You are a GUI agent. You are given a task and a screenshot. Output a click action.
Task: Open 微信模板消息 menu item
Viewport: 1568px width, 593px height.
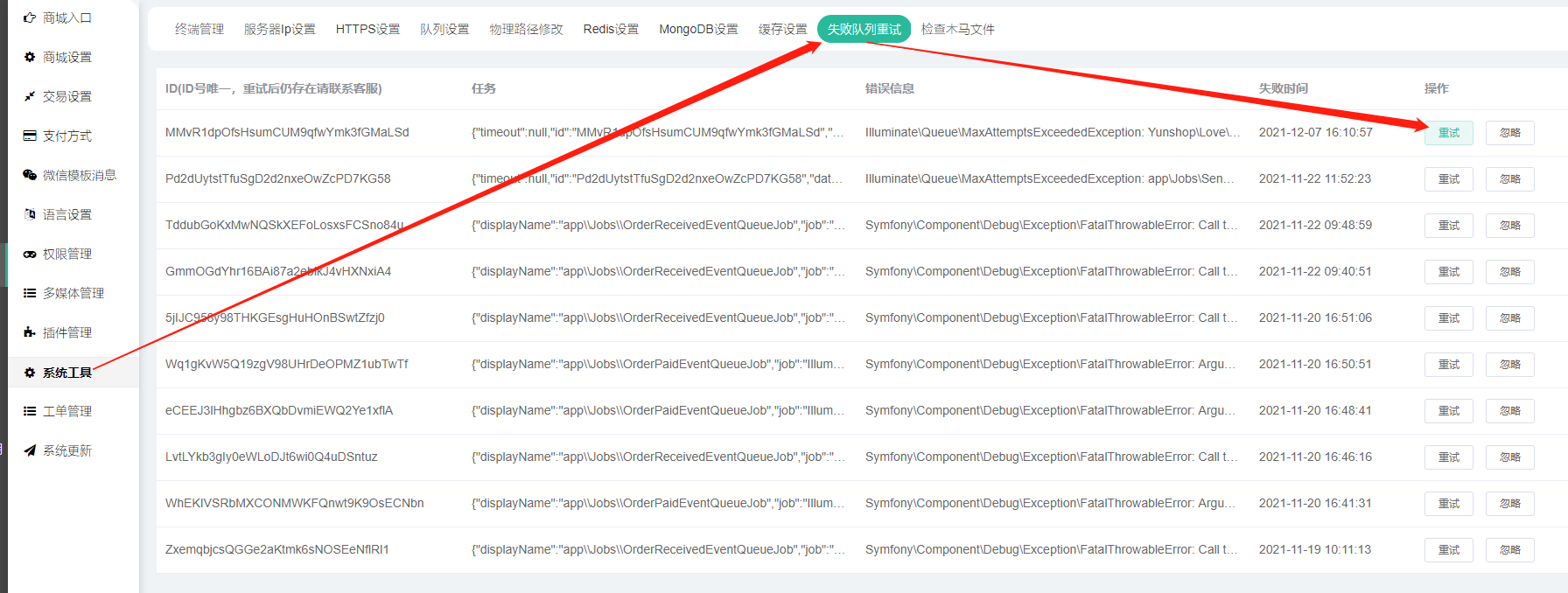pyautogui.click(x=80, y=175)
